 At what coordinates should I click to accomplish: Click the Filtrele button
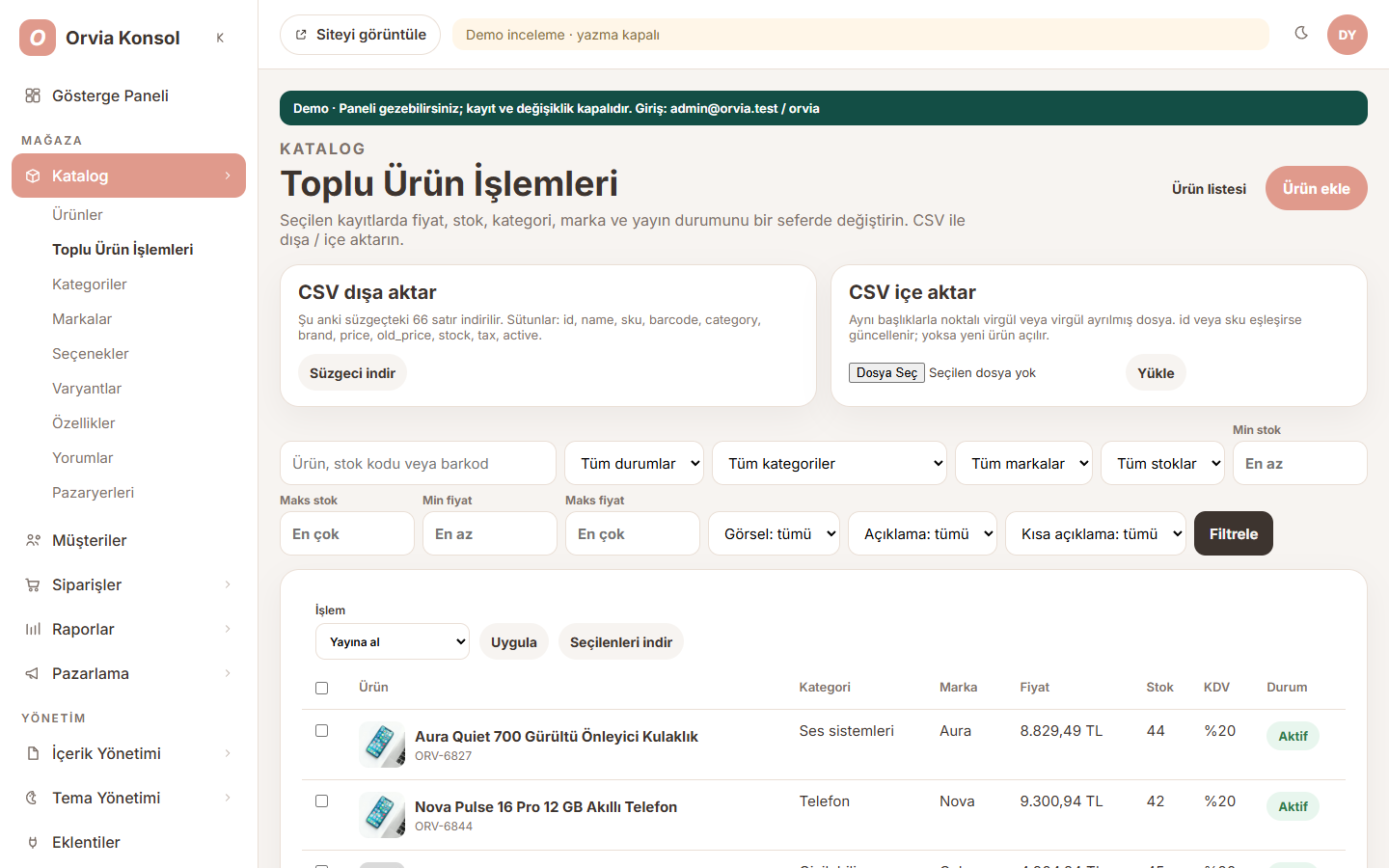1233,533
